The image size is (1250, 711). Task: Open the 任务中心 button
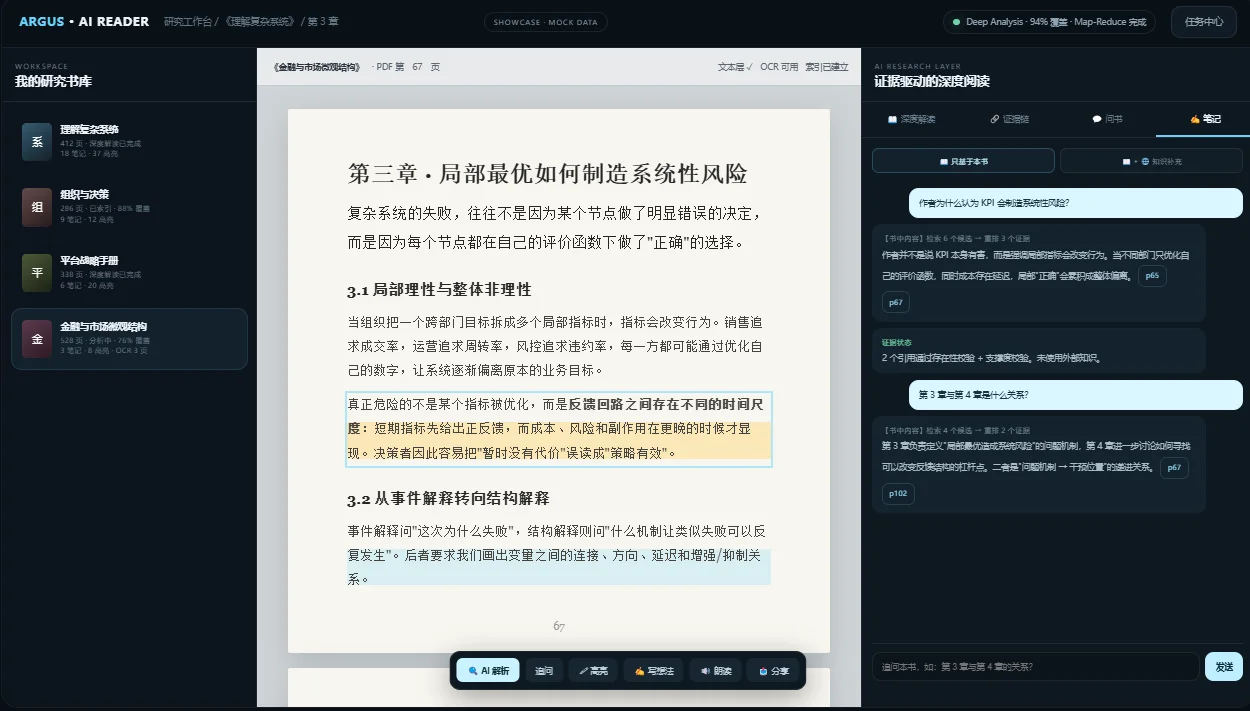[1204, 22]
